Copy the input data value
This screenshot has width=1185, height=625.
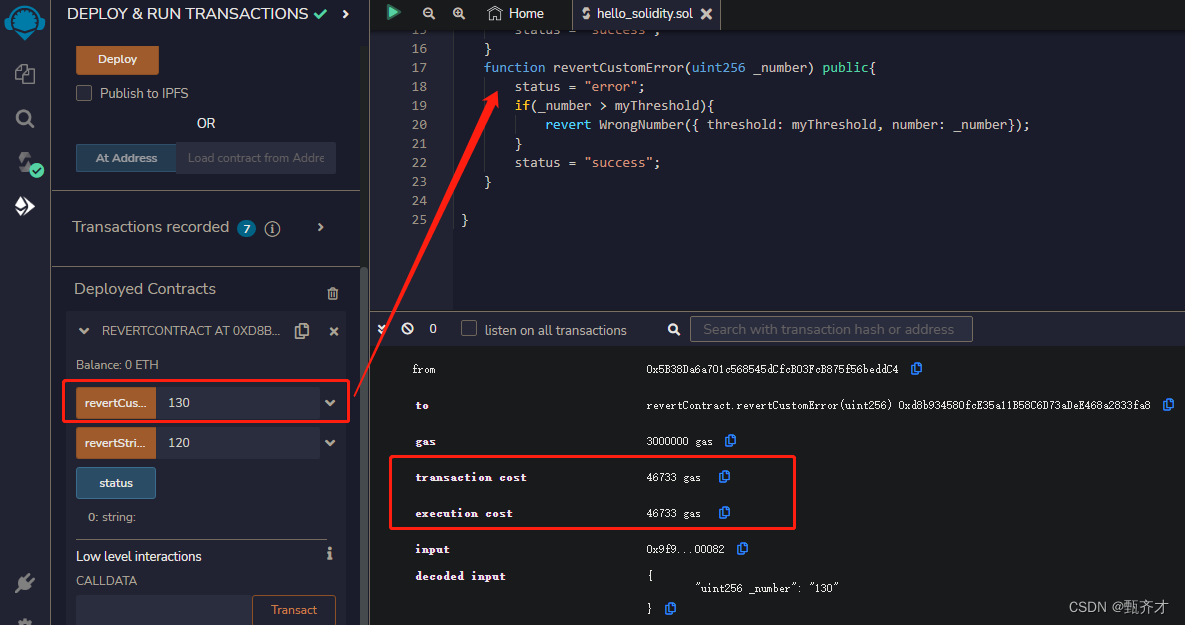(x=742, y=549)
